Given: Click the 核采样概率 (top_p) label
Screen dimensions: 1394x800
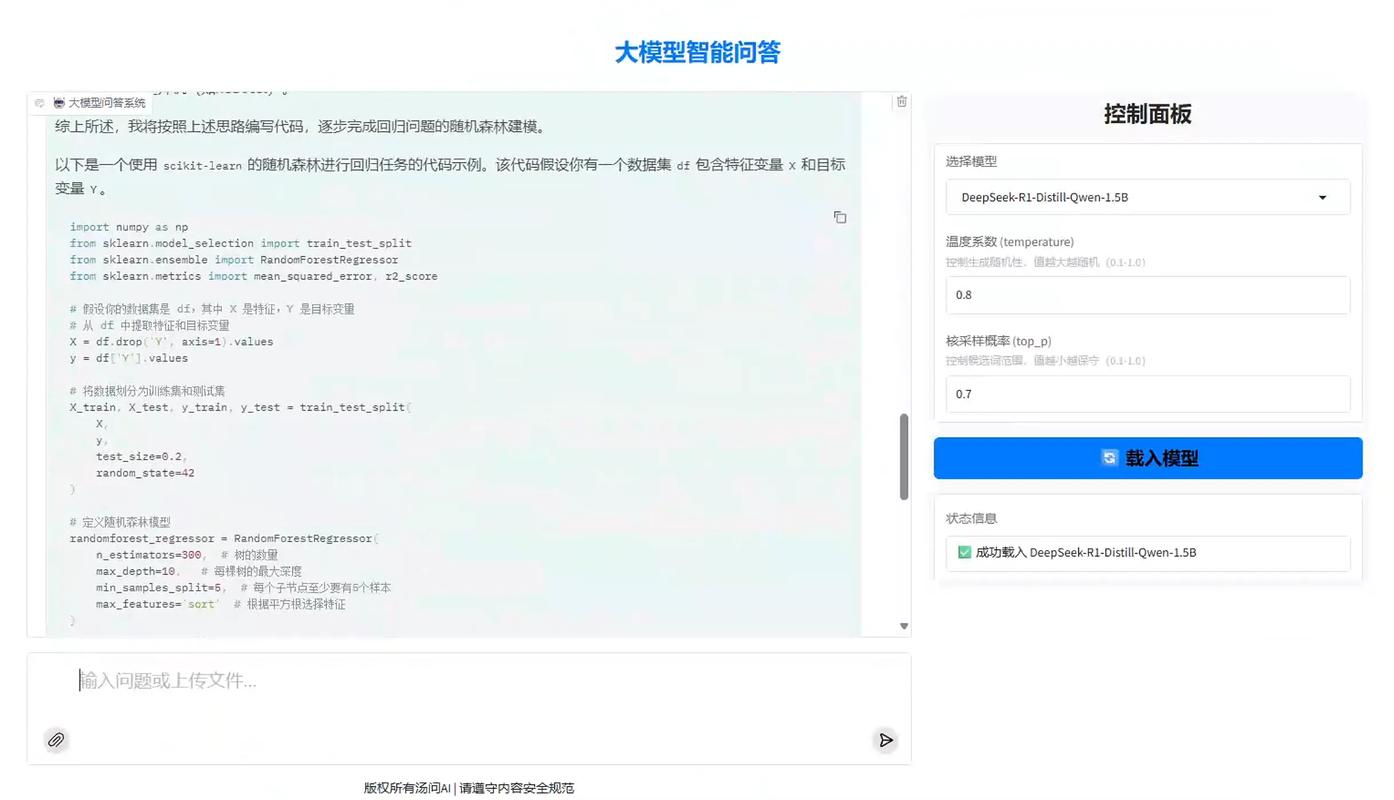Looking at the screenshot, I should 999,341.
